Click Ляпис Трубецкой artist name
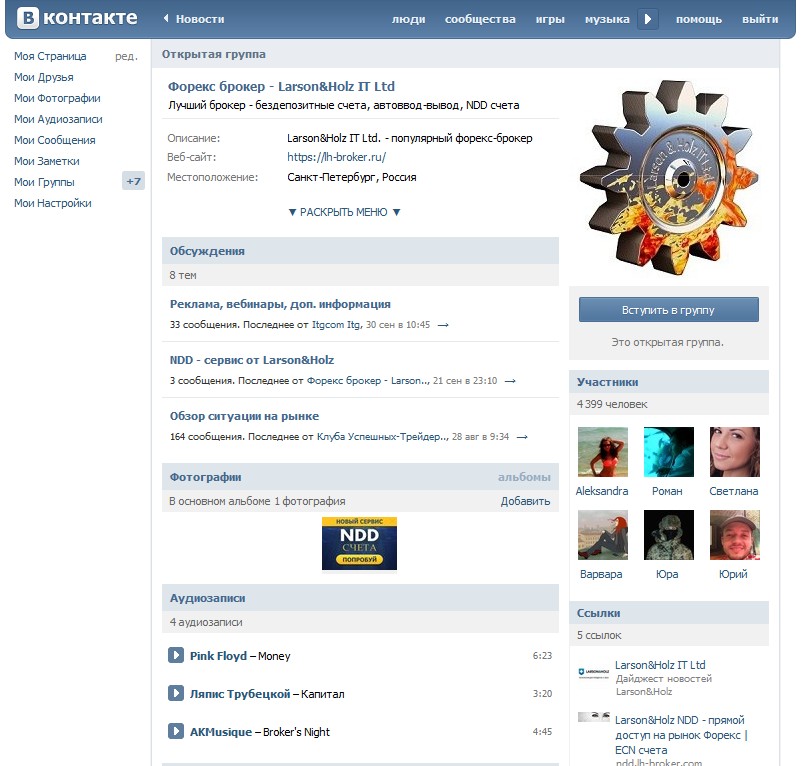The height and width of the screenshot is (766, 806). pyautogui.click(x=240, y=694)
